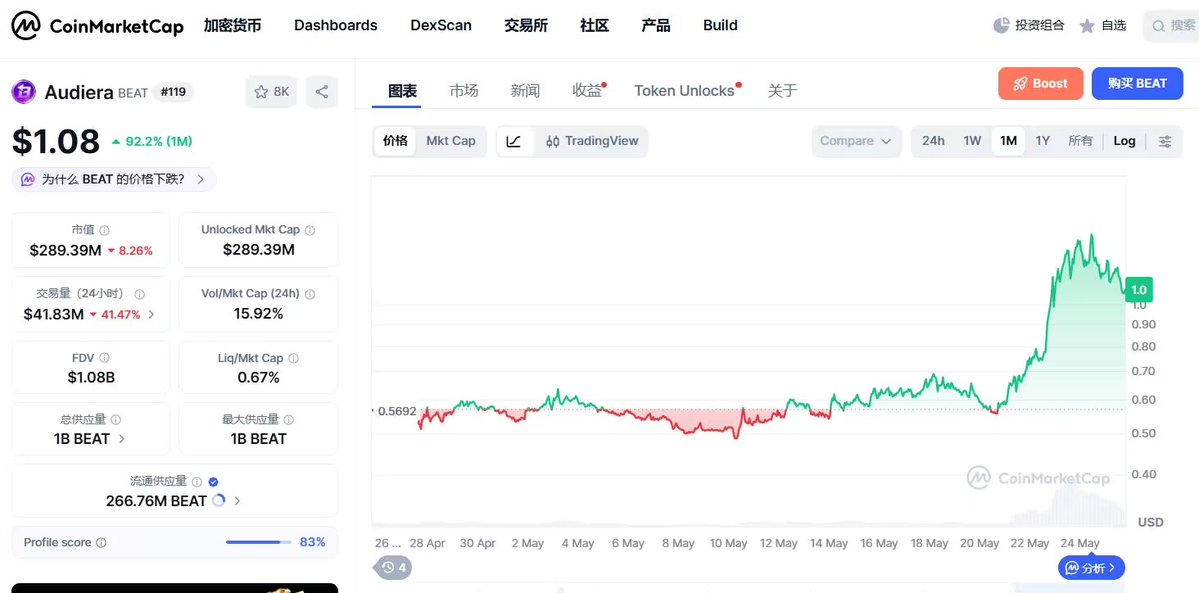The height and width of the screenshot is (593, 1199).
Task: Set chart range to 1M
Action: 1009,142
